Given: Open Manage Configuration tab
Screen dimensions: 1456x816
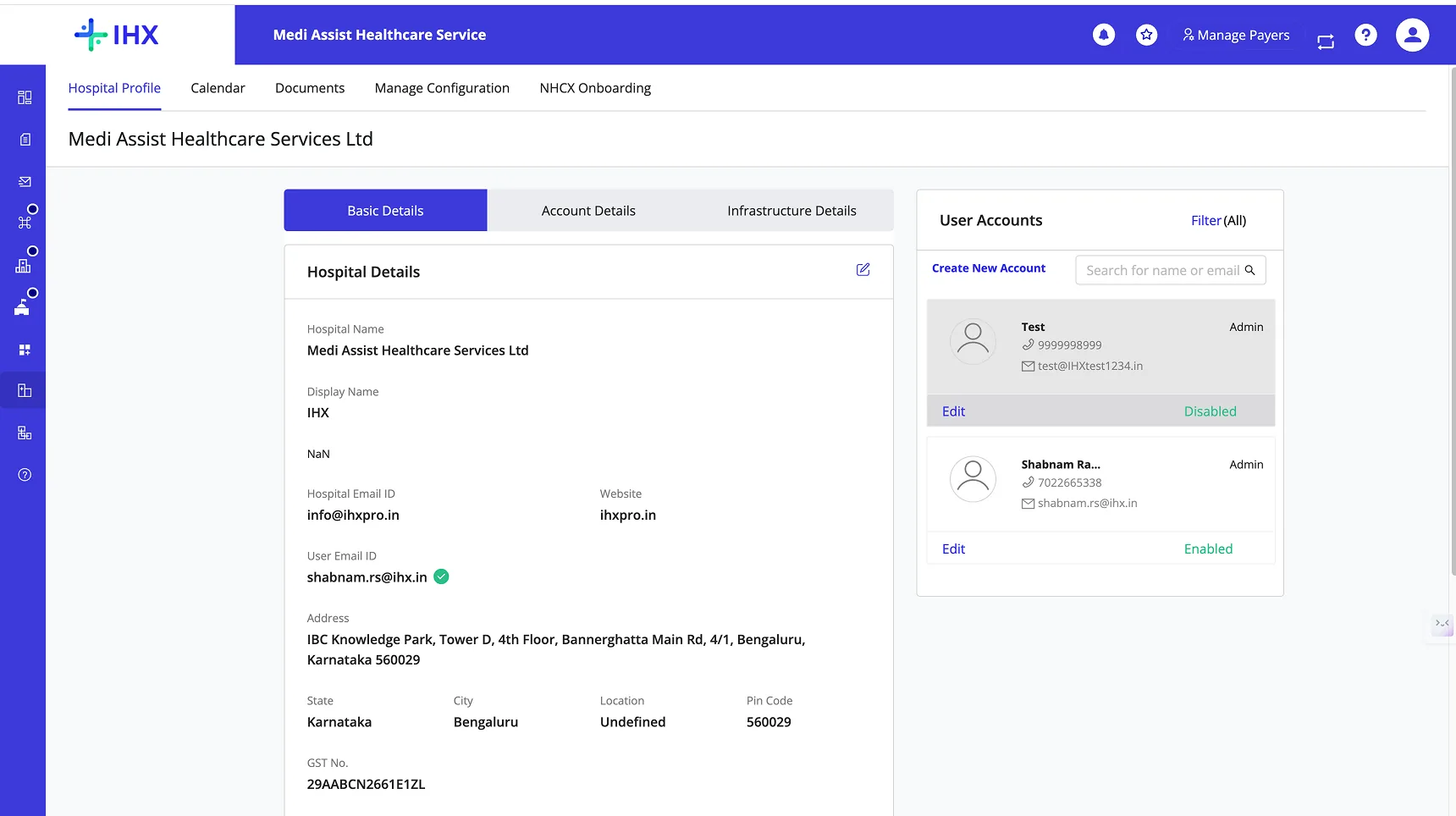Looking at the screenshot, I should click(x=442, y=88).
